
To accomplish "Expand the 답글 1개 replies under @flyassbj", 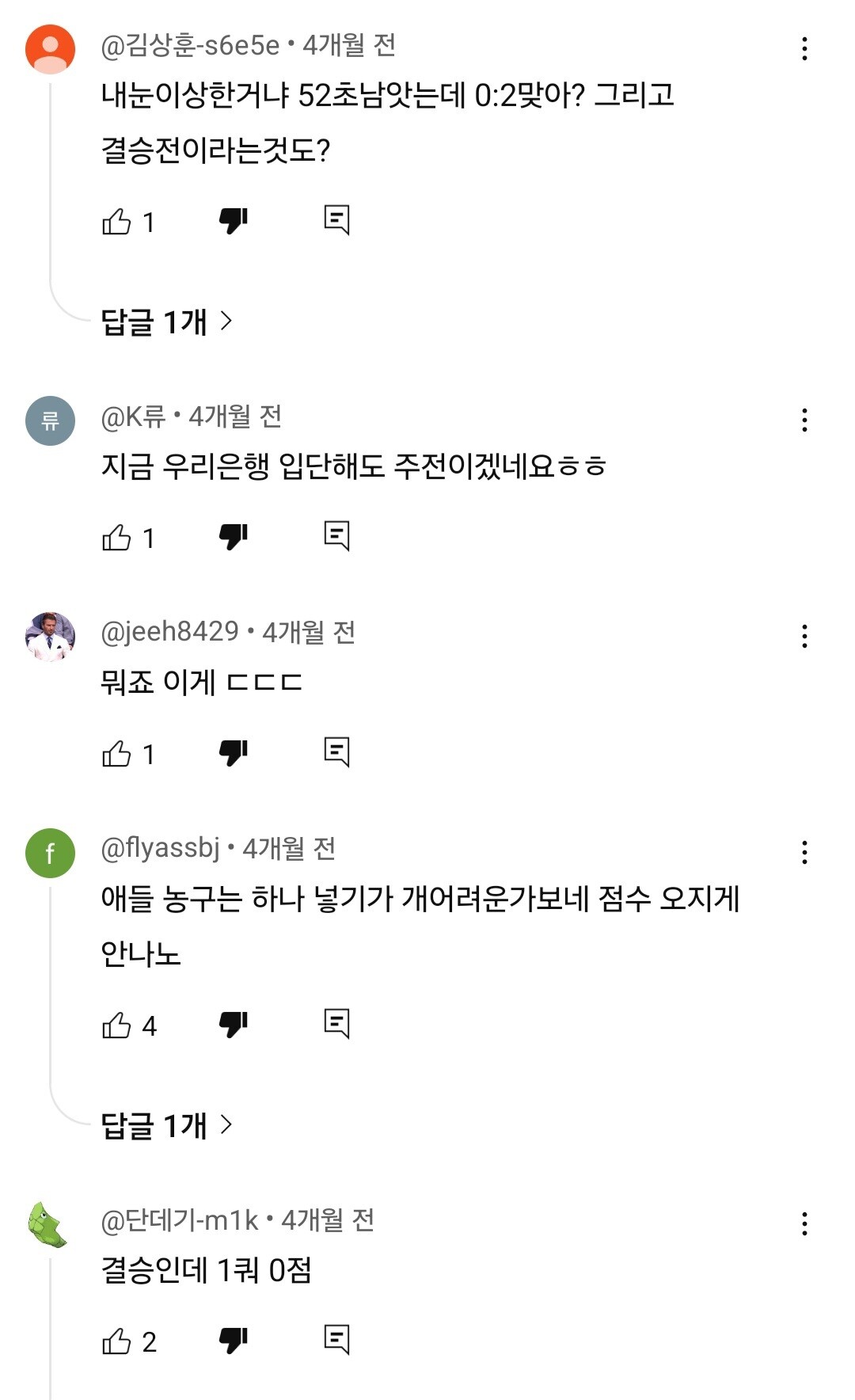I will coord(167,1125).
